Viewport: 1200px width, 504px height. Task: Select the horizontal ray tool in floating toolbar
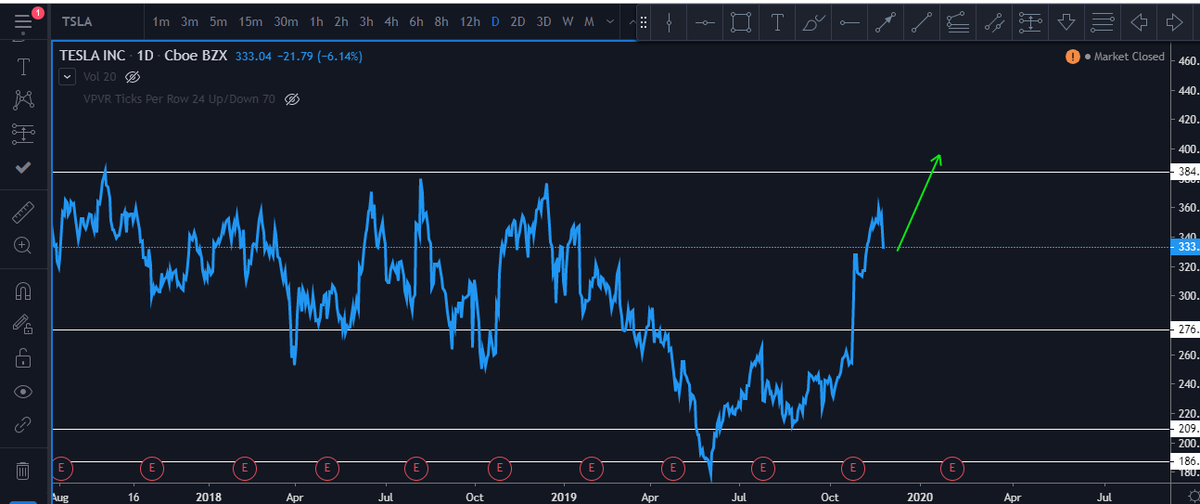click(x=850, y=22)
